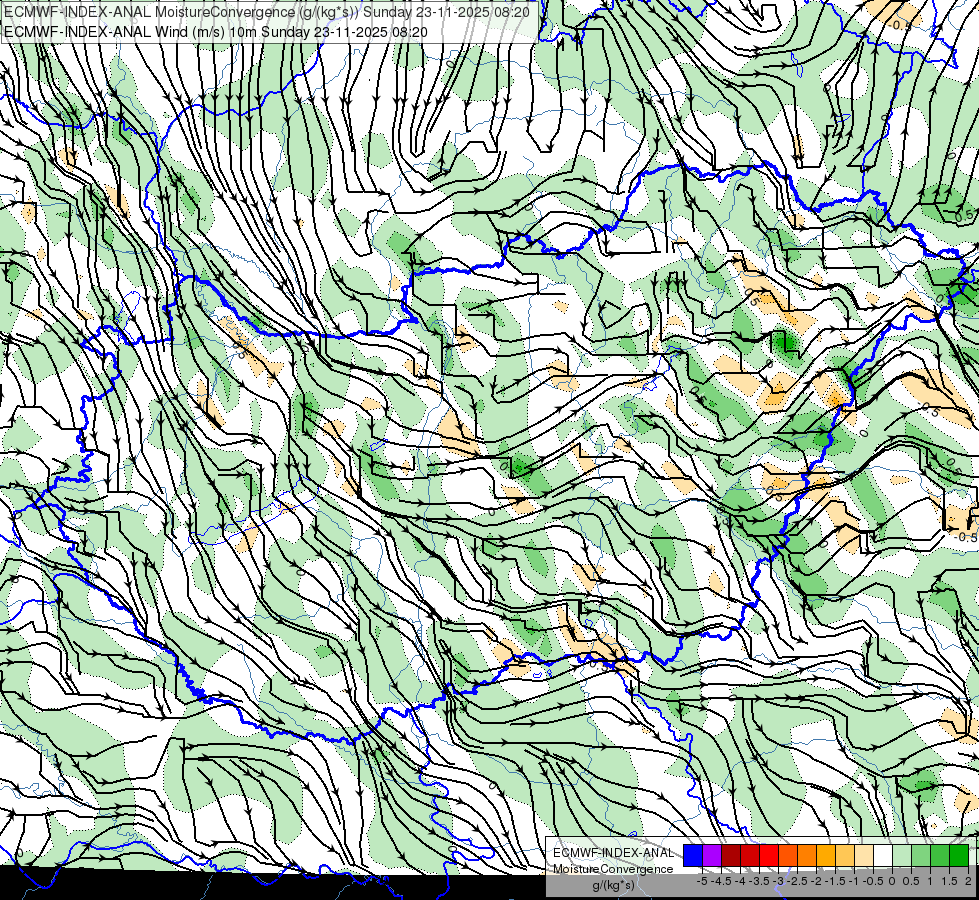Click the 'Wind (m/s) 10m' title line

tap(216, 31)
